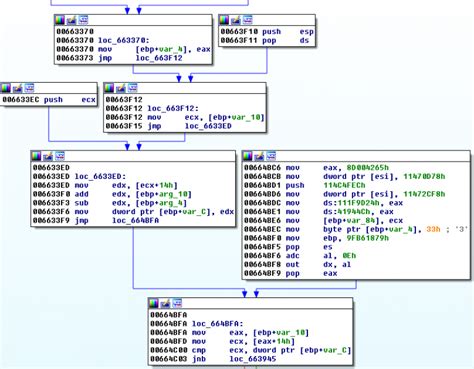Click the pencil edit icon on the loc_6633ED node

click(x=48, y=156)
